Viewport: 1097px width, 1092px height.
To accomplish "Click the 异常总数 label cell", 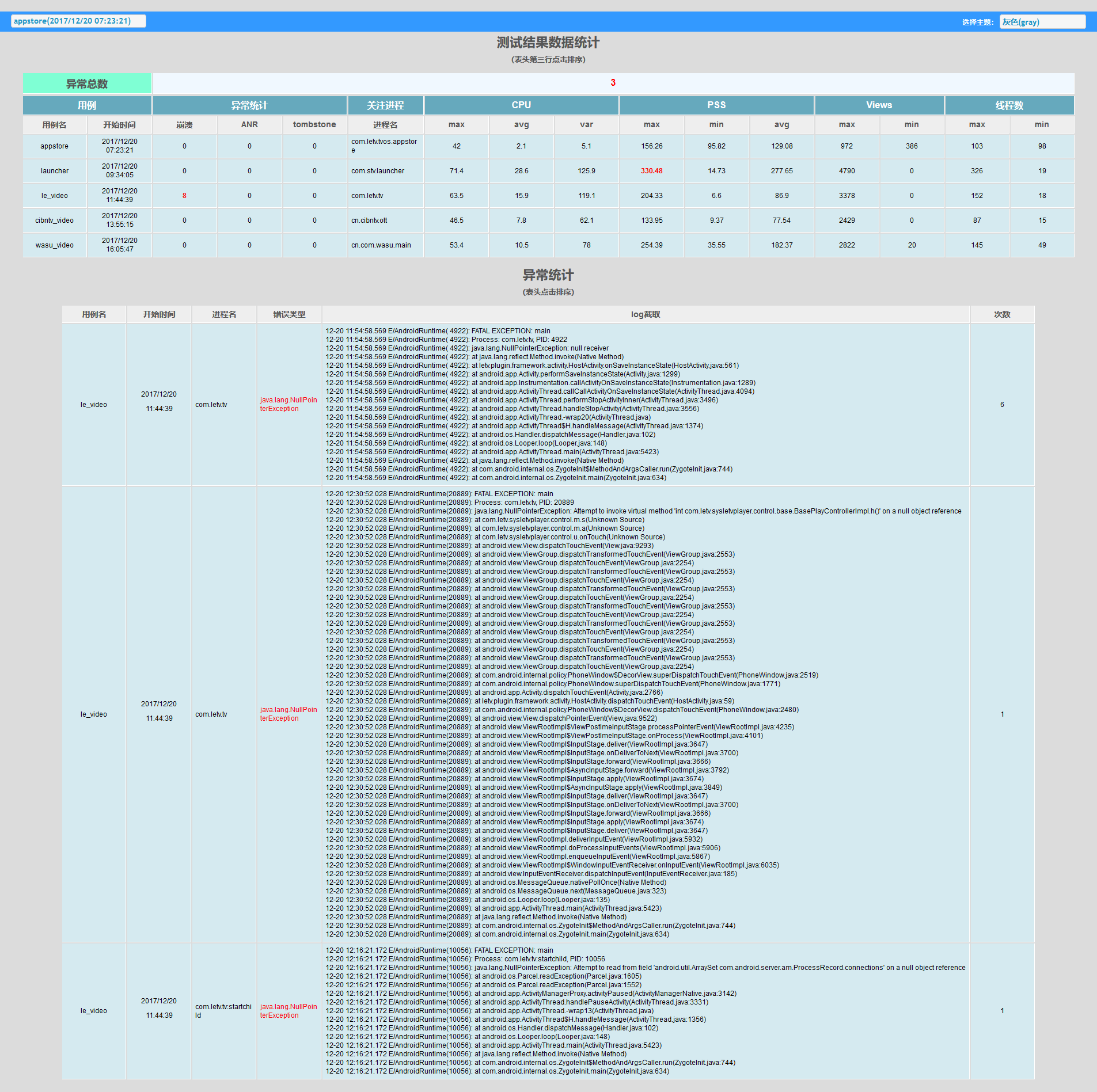I will tap(87, 83).
